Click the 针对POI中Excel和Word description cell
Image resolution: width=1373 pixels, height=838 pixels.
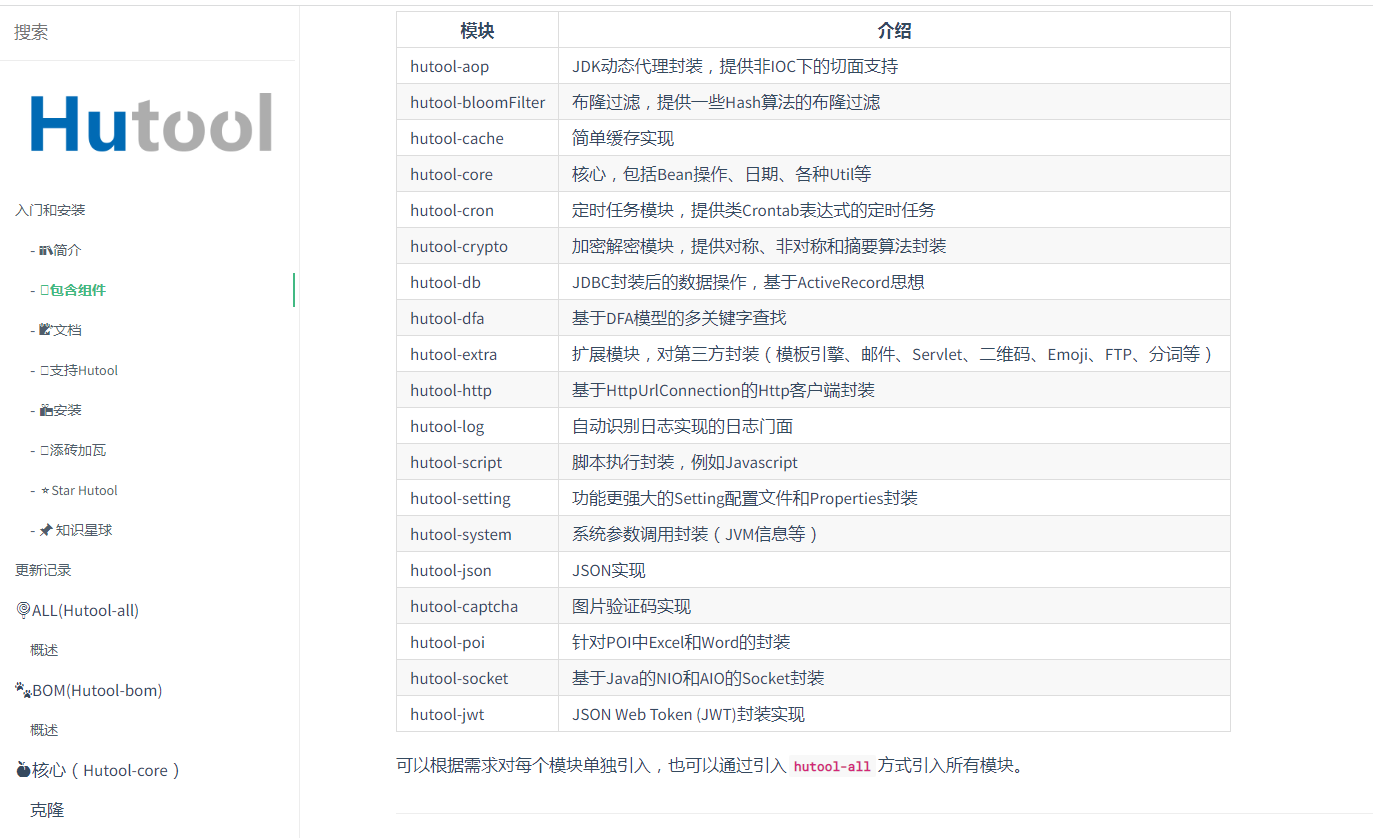[x=894, y=642]
